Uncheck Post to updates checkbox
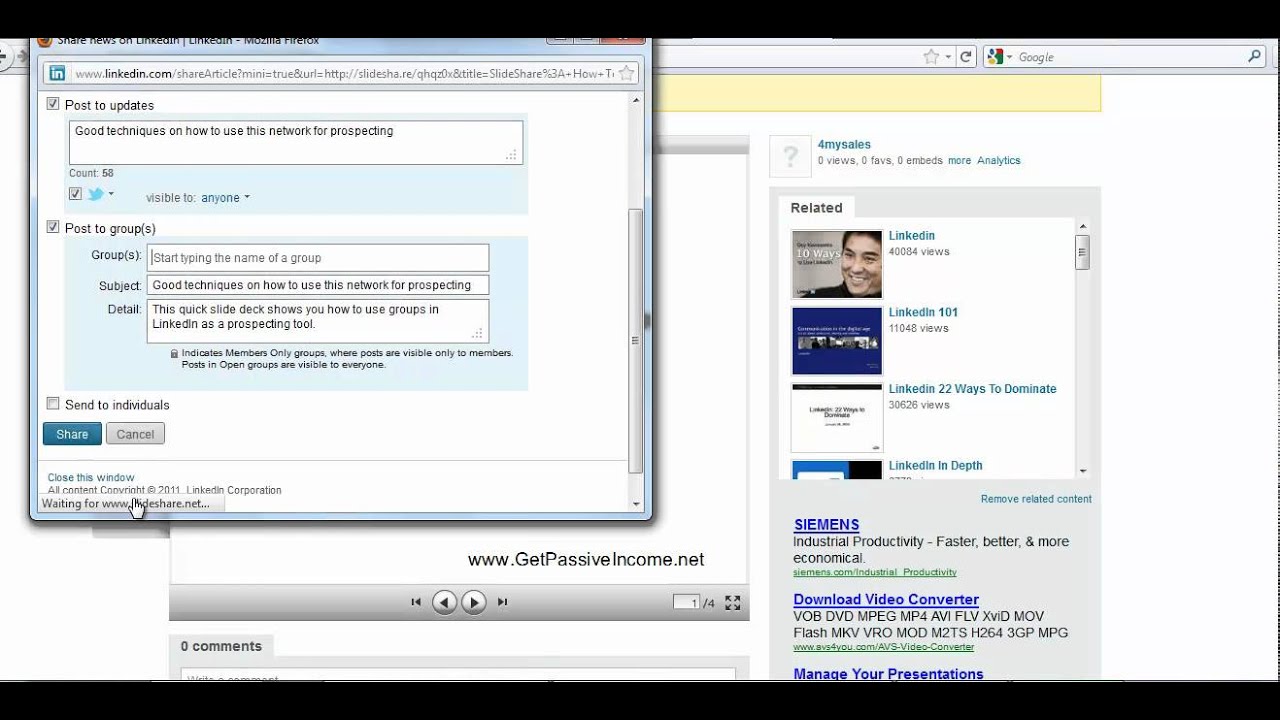This screenshot has height=720, width=1280. pos(53,104)
